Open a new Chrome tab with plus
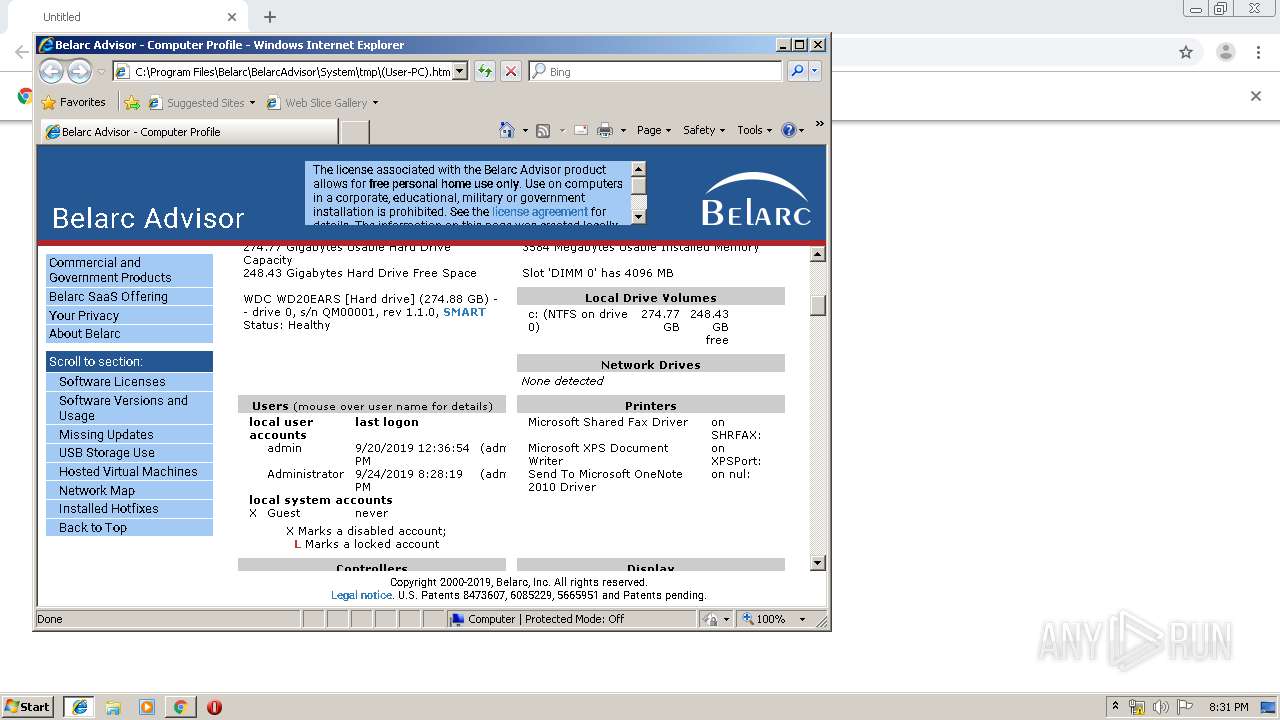 pos(270,17)
